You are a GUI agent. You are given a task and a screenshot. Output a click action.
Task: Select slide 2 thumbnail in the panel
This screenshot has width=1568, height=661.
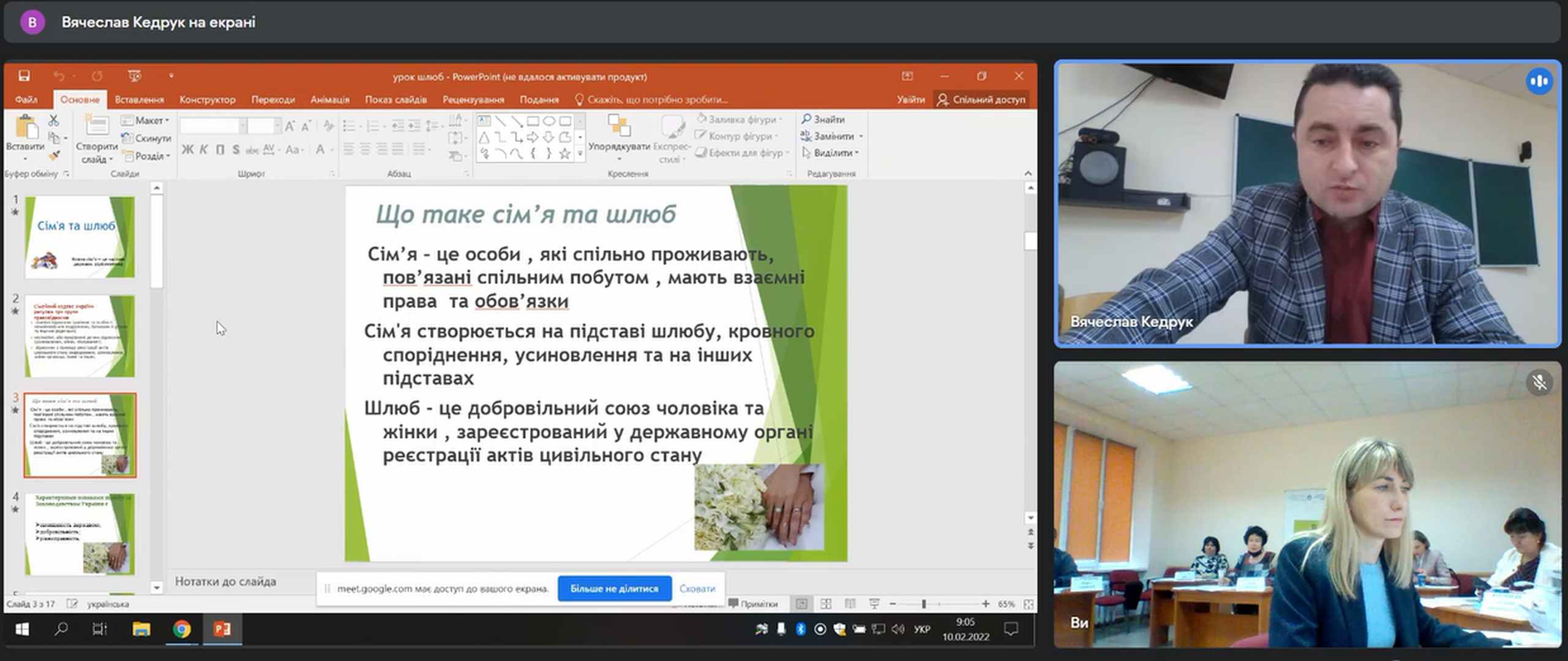pos(80,336)
